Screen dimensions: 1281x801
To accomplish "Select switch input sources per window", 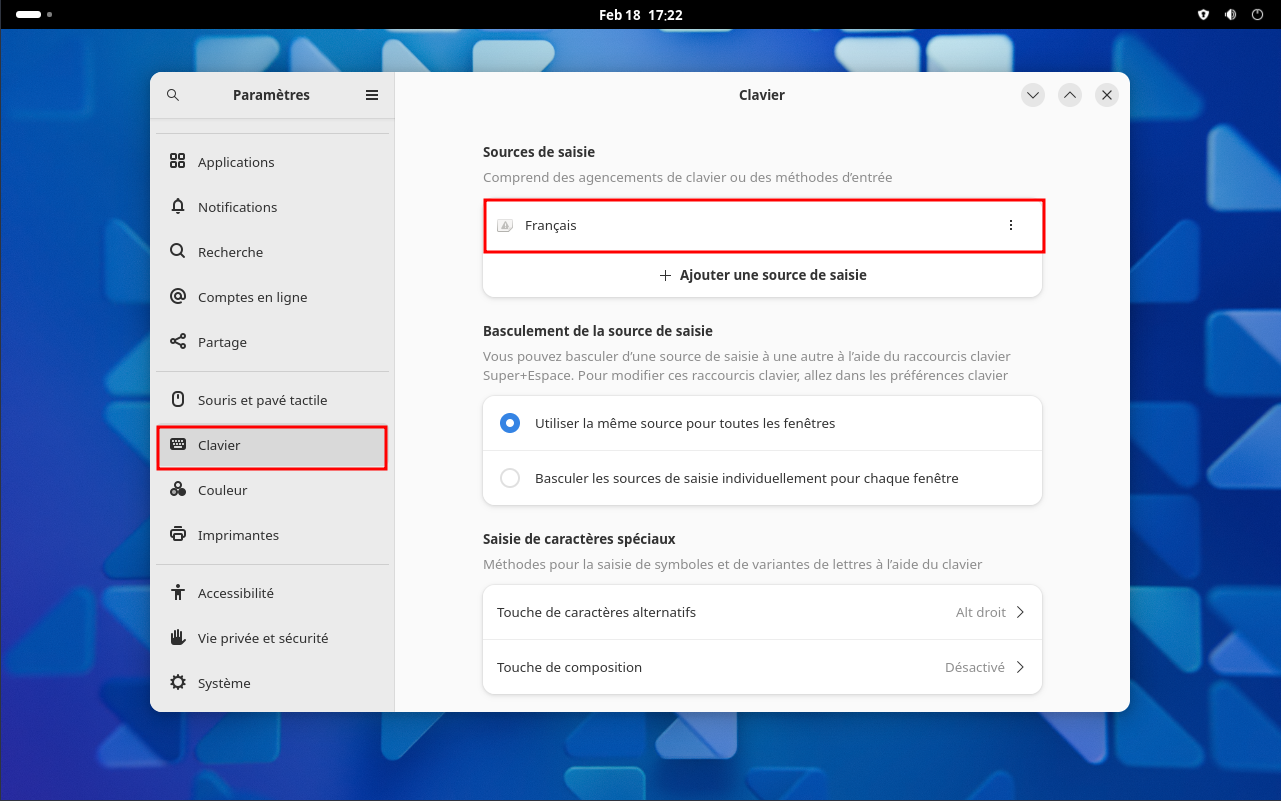I will coord(510,478).
